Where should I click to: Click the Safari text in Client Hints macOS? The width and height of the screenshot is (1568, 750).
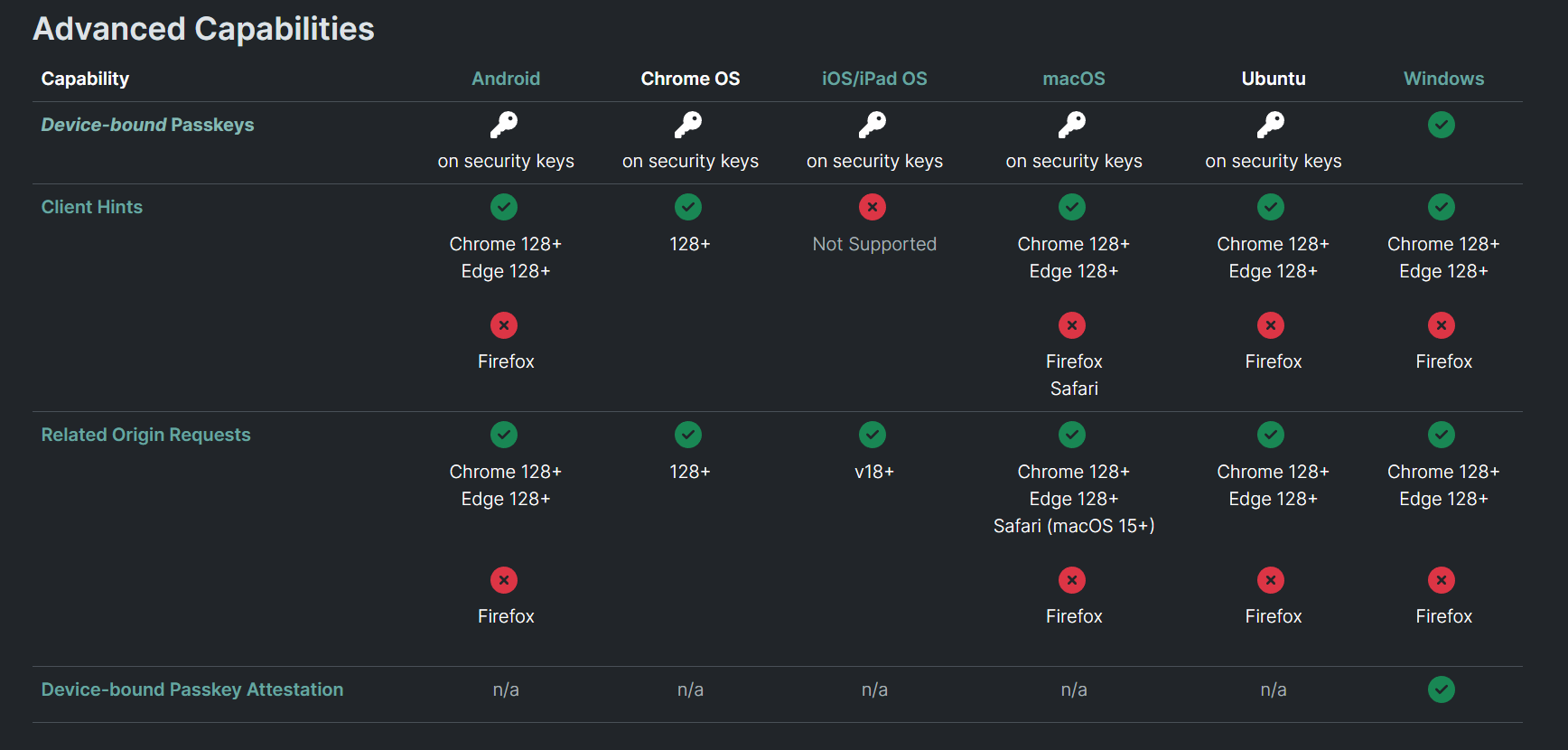(1074, 389)
